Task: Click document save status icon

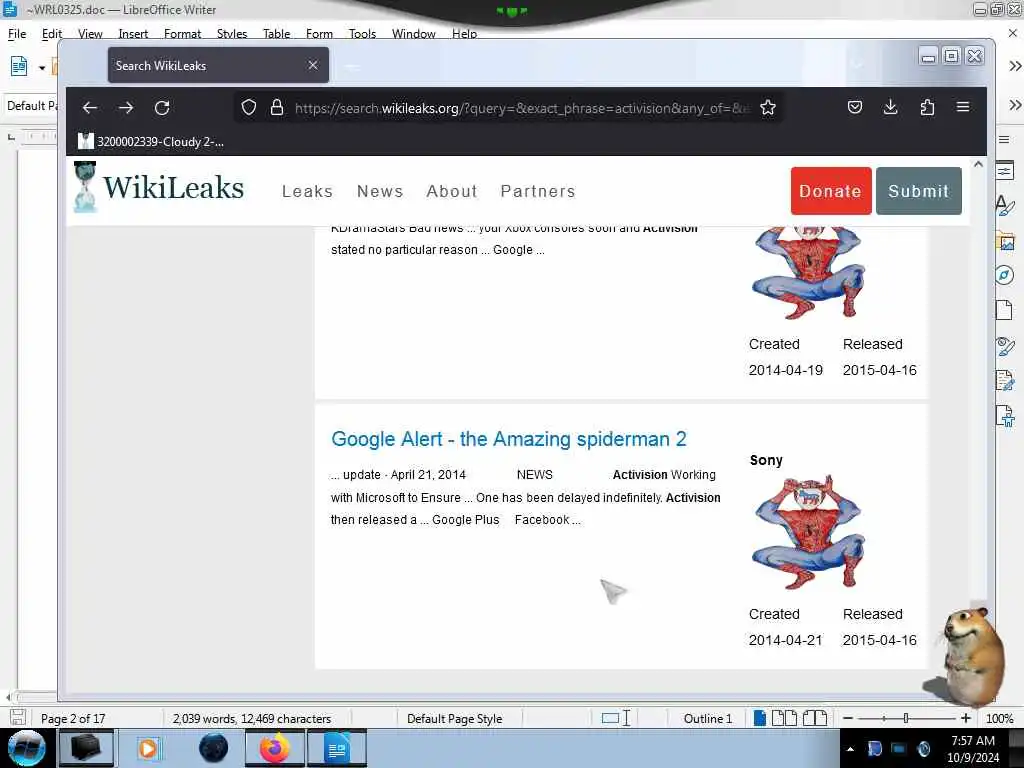Action: [18, 717]
